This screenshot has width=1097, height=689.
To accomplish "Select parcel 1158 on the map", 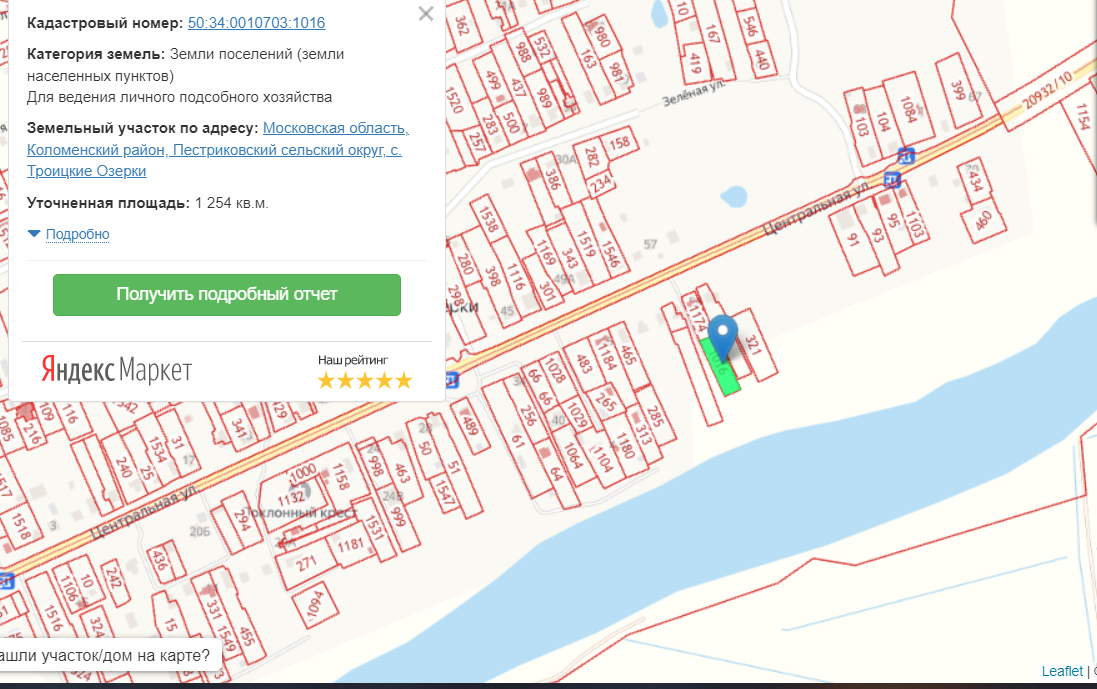I will [x=341, y=476].
